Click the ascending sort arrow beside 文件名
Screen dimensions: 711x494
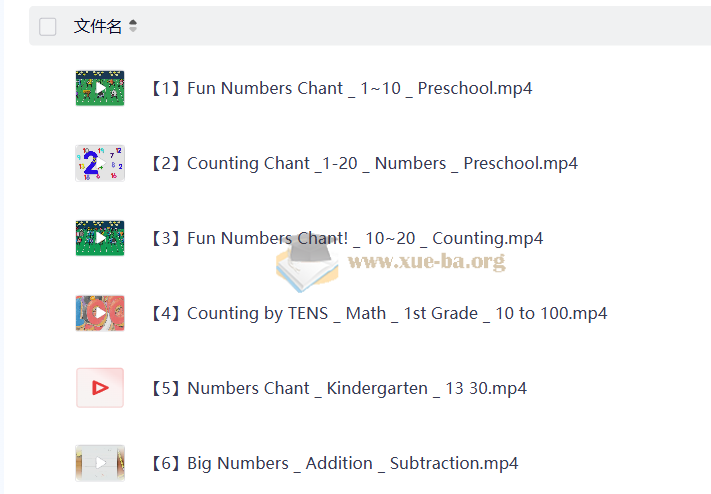pos(133,22)
